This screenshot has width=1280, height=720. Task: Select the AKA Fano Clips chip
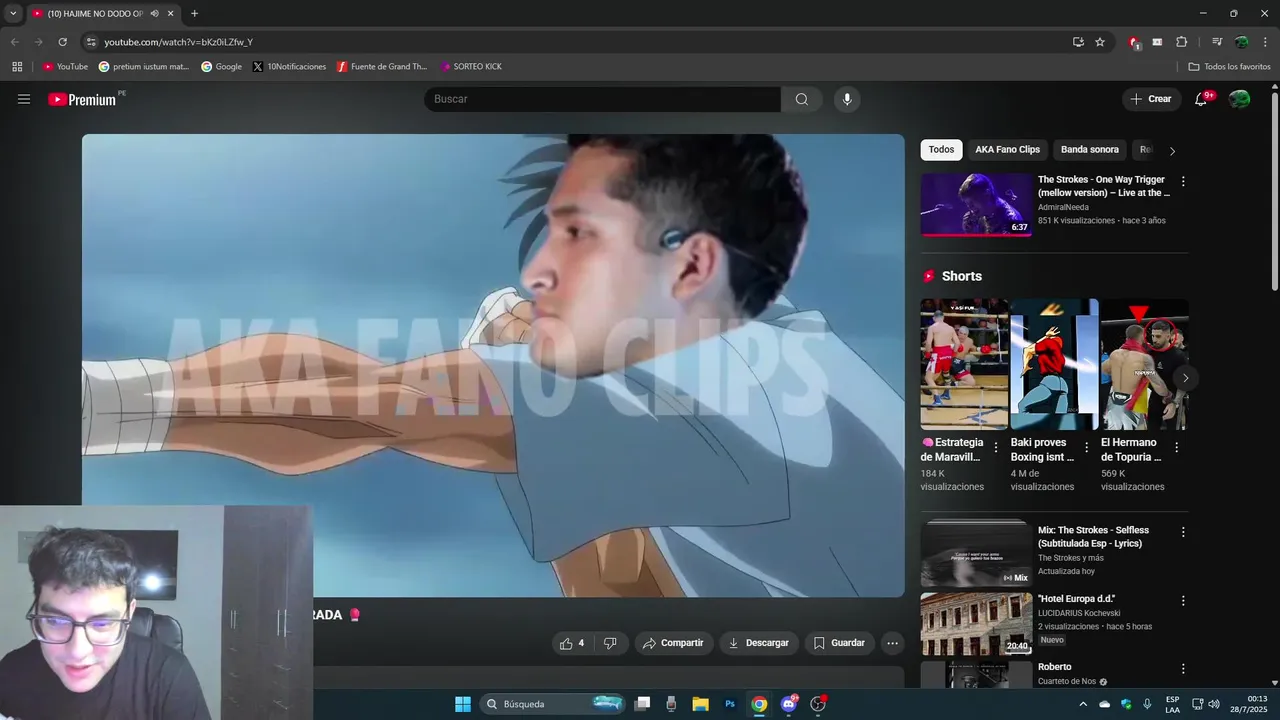click(1007, 150)
